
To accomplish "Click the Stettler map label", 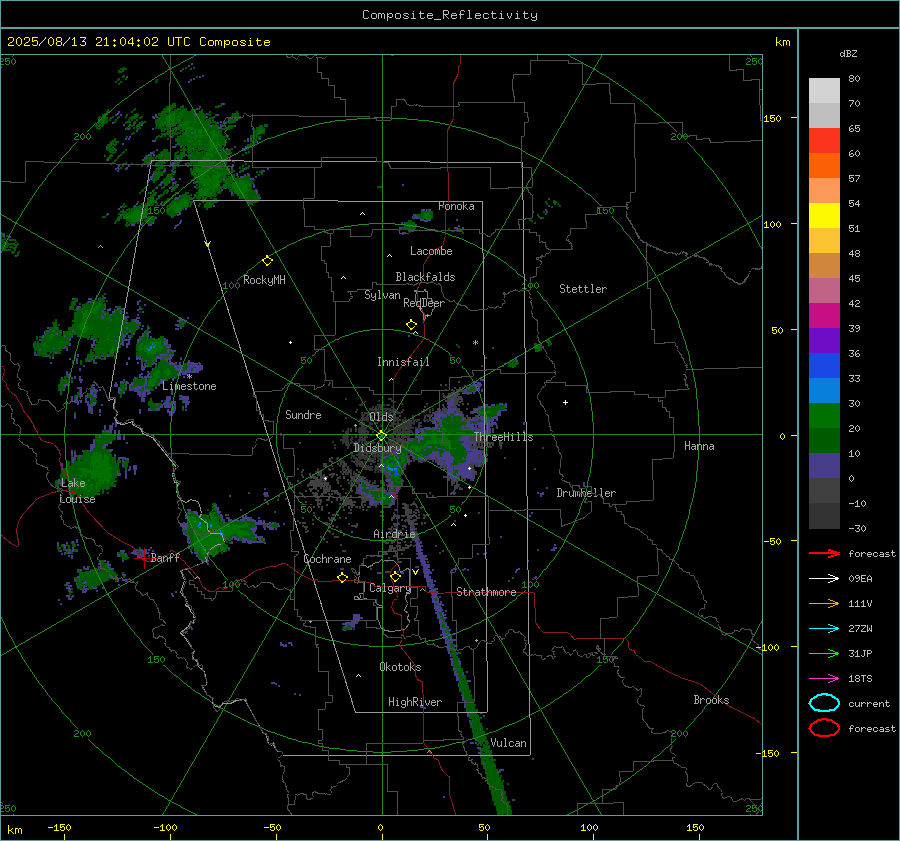I will tap(583, 289).
